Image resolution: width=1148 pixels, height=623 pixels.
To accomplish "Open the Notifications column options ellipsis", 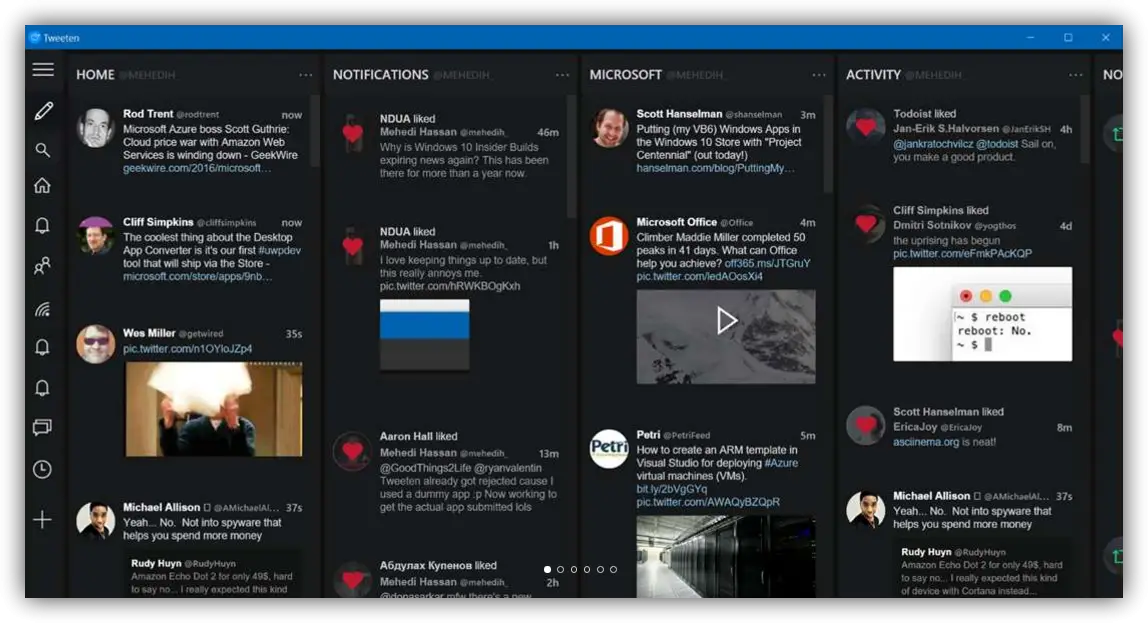I will (562, 75).
